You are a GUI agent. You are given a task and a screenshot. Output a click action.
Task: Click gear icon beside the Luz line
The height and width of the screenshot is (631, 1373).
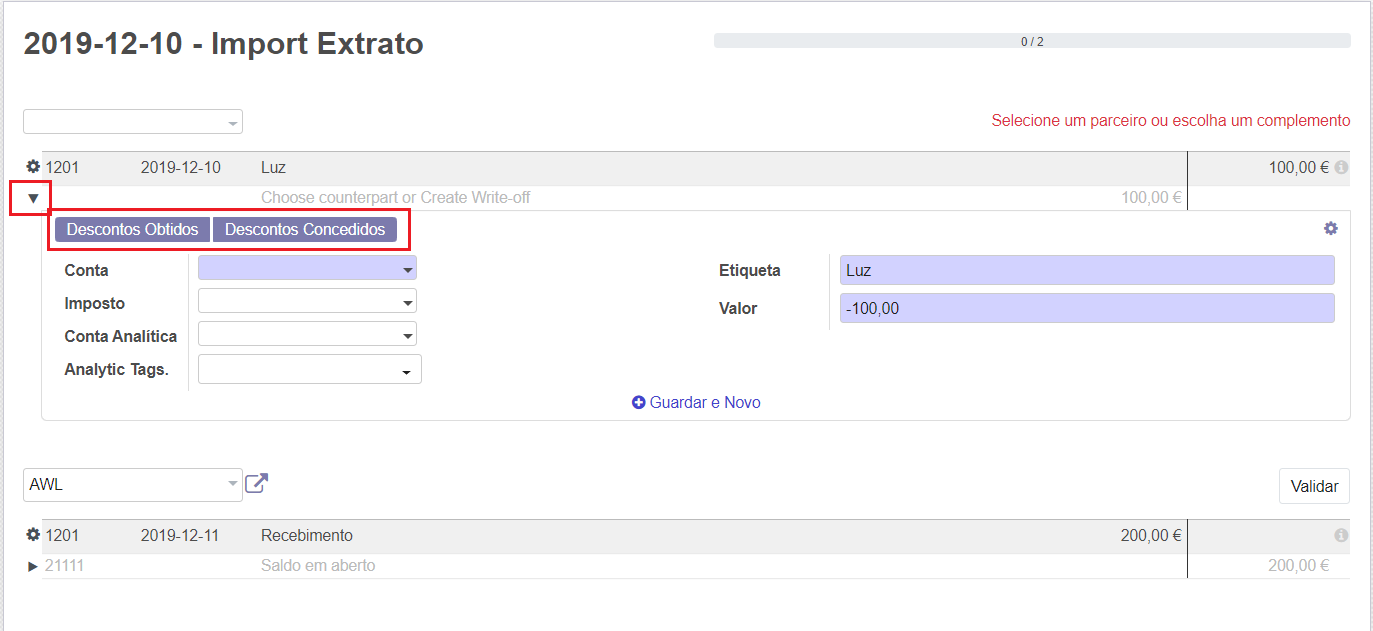coord(33,167)
